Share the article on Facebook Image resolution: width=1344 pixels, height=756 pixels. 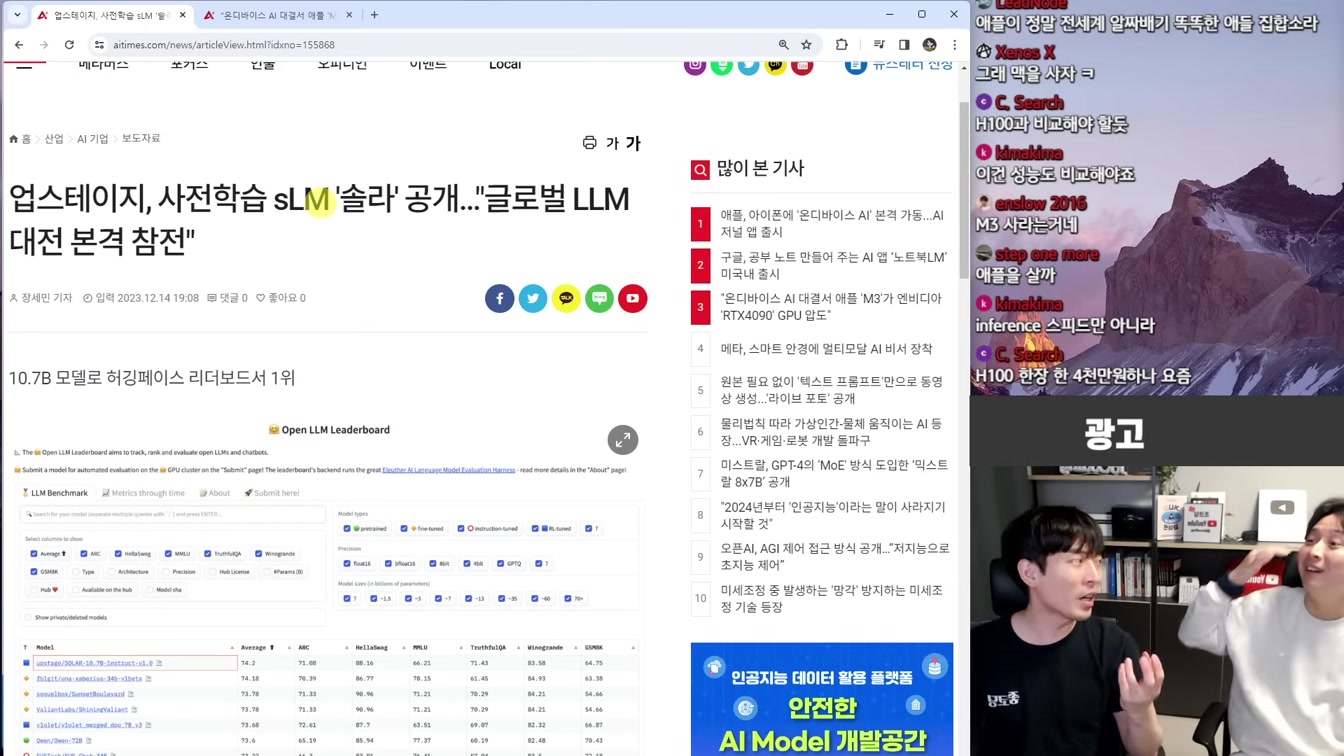tap(499, 298)
